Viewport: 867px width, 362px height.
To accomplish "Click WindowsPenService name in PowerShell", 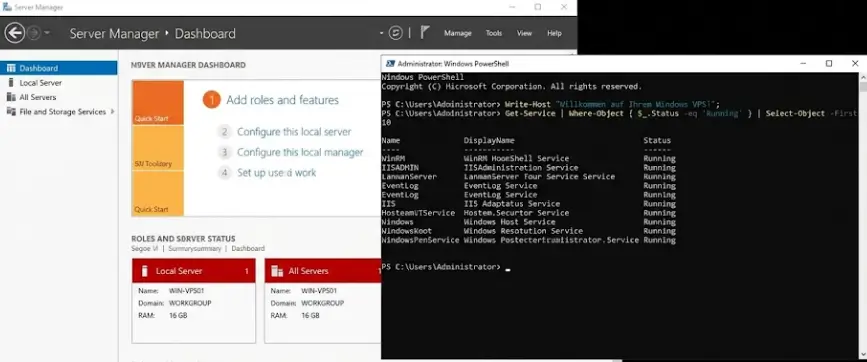I will point(420,240).
